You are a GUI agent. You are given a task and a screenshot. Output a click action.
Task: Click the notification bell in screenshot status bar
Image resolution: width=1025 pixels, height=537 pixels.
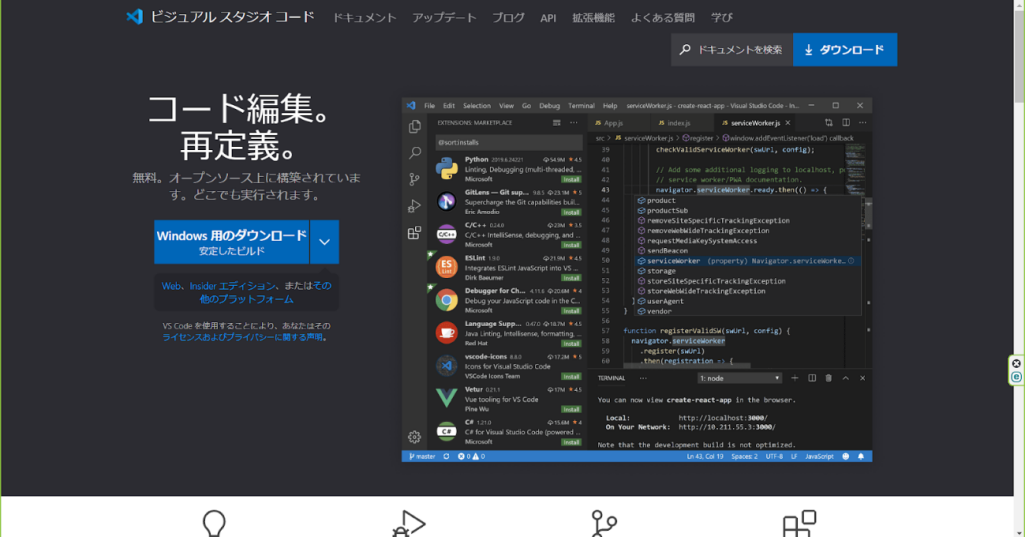click(861, 457)
